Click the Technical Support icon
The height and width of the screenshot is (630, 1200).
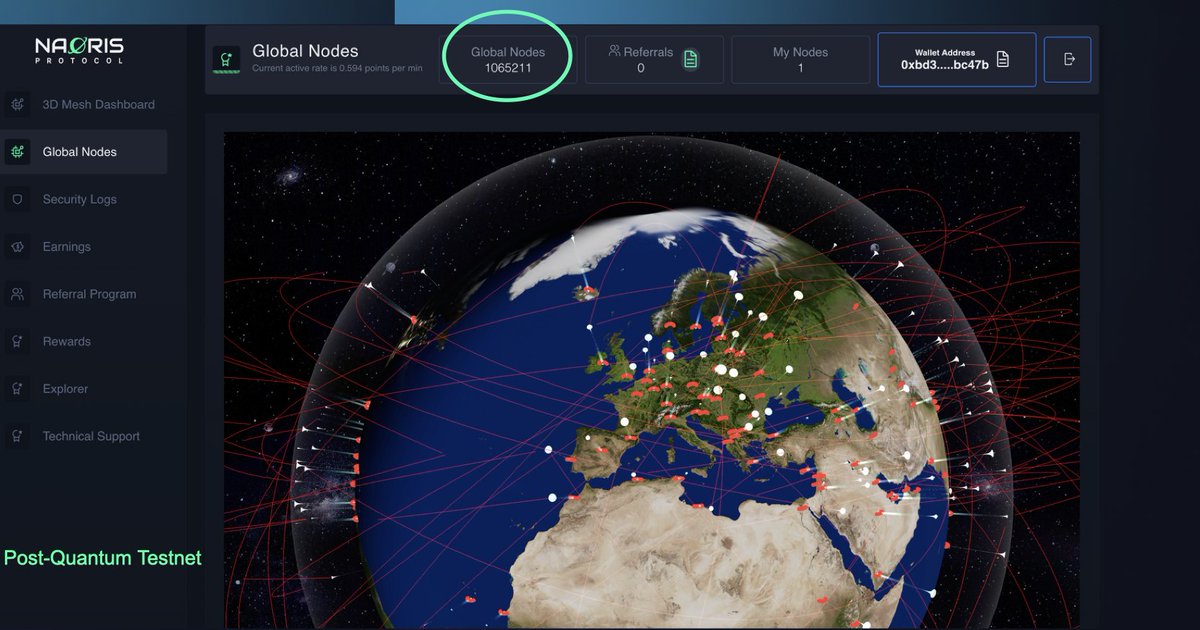click(16, 435)
